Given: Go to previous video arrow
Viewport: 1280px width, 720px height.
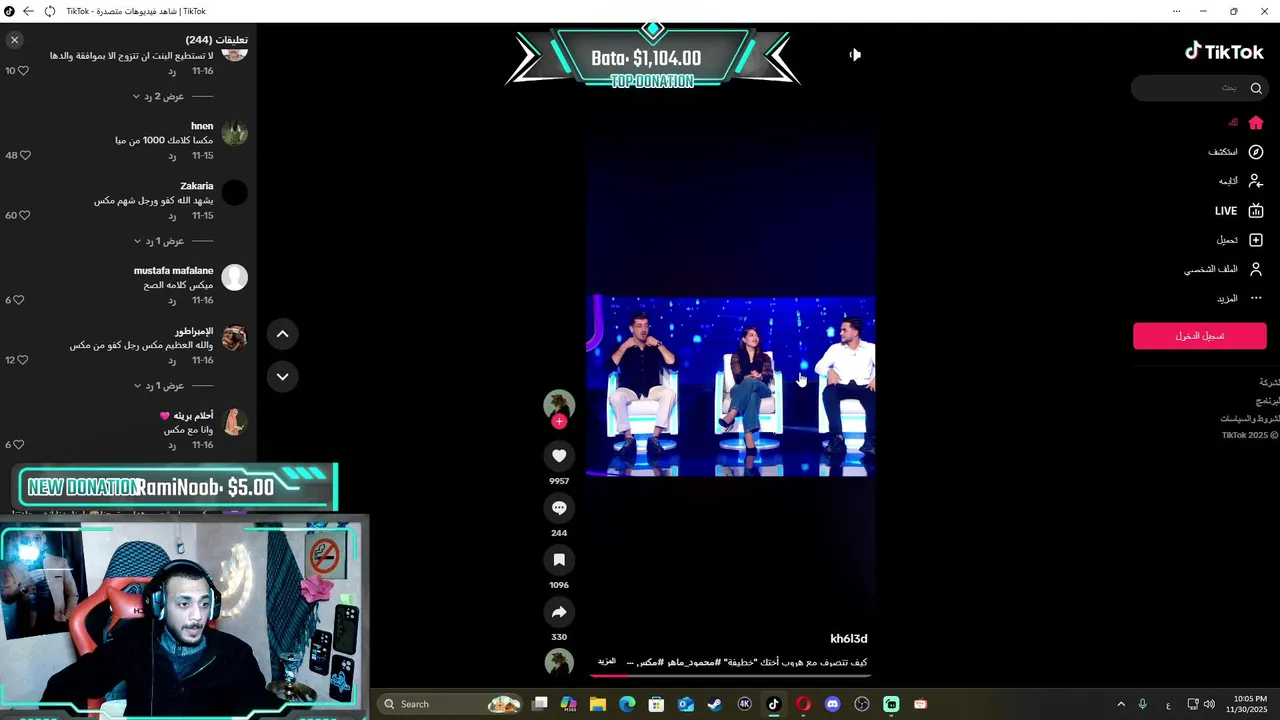Looking at the screenshot, I should pos(283,334).
